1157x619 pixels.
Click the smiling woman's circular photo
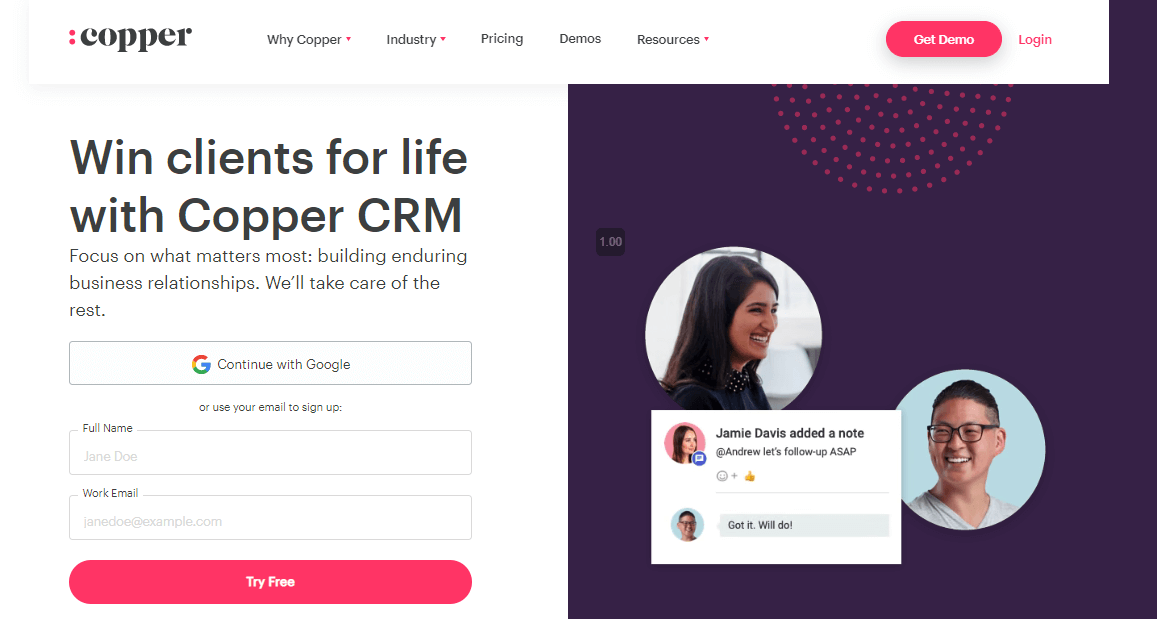pos(733,329)
